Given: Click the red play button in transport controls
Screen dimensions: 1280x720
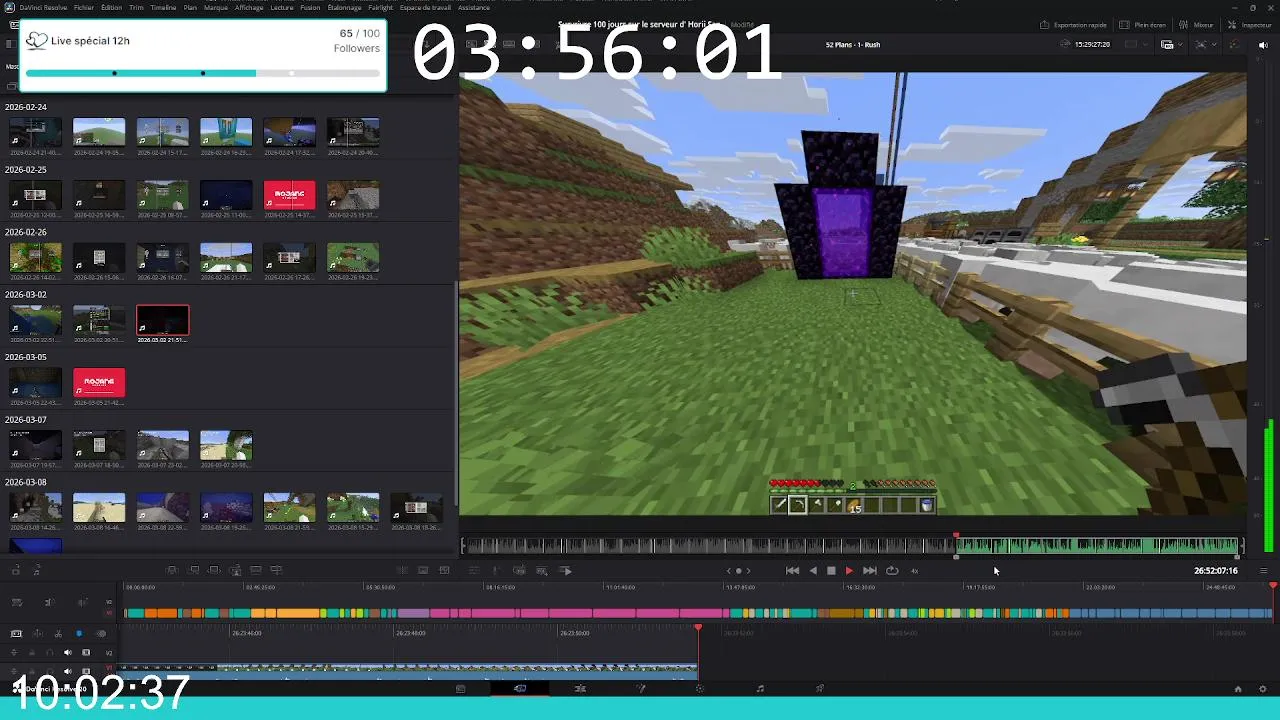Looking at the screenshot, I should (849, 571).
